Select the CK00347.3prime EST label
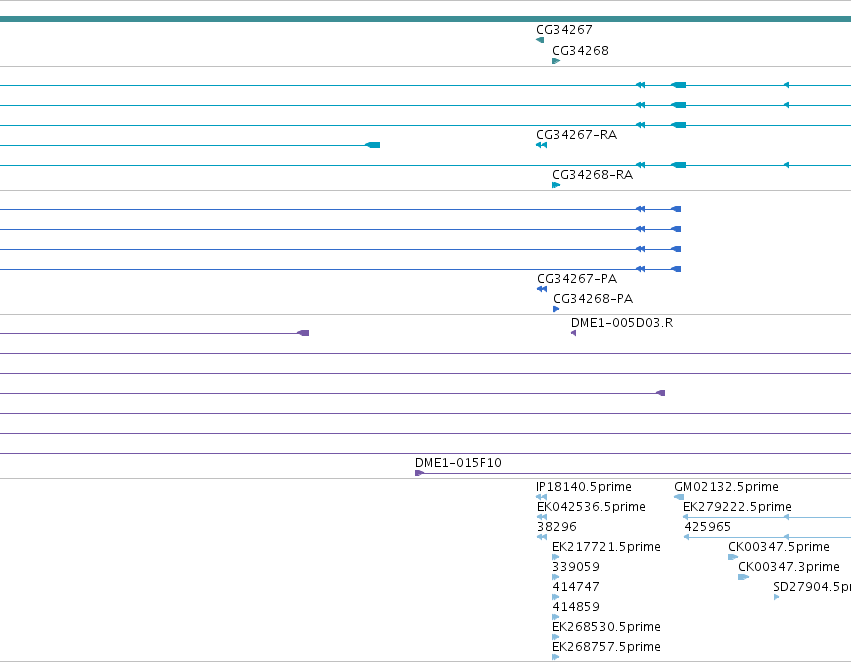Screen dimensions: 851x662 pyautogui.click(x=789, y=567)
